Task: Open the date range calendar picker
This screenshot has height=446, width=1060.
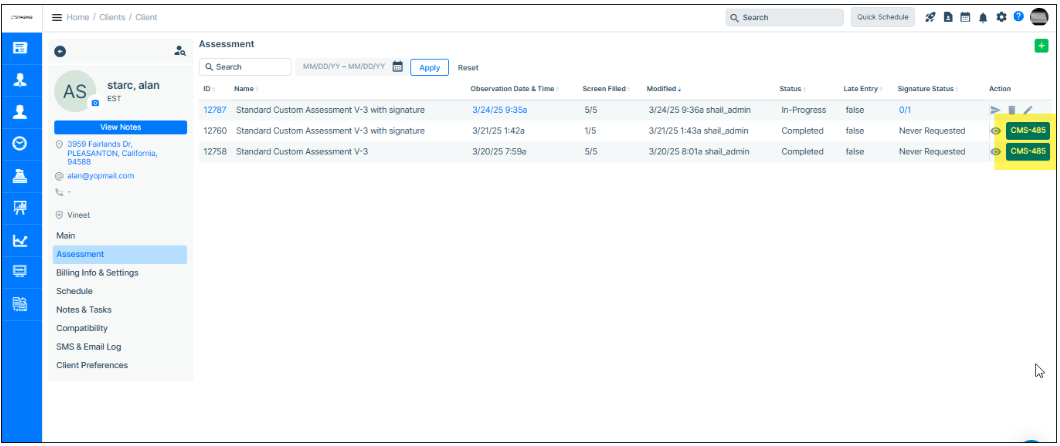Action: coord(397,67)
